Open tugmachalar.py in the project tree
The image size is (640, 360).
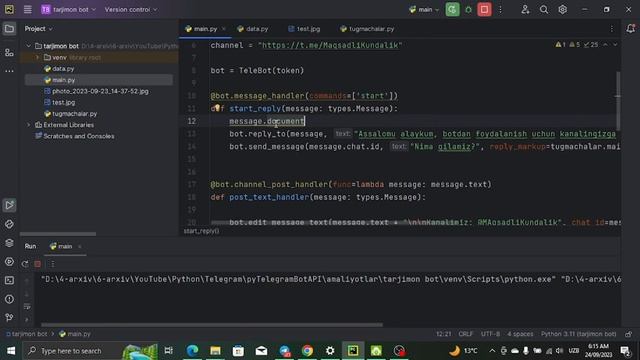coord(71,113)
